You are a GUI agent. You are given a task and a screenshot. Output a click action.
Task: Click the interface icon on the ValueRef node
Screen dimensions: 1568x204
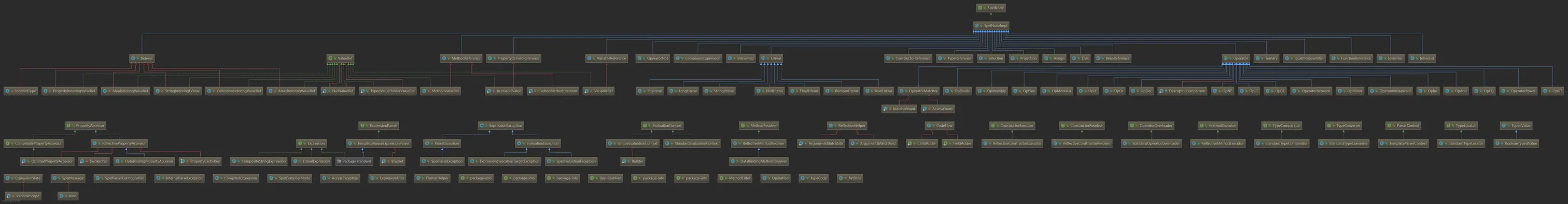[330, 59]
